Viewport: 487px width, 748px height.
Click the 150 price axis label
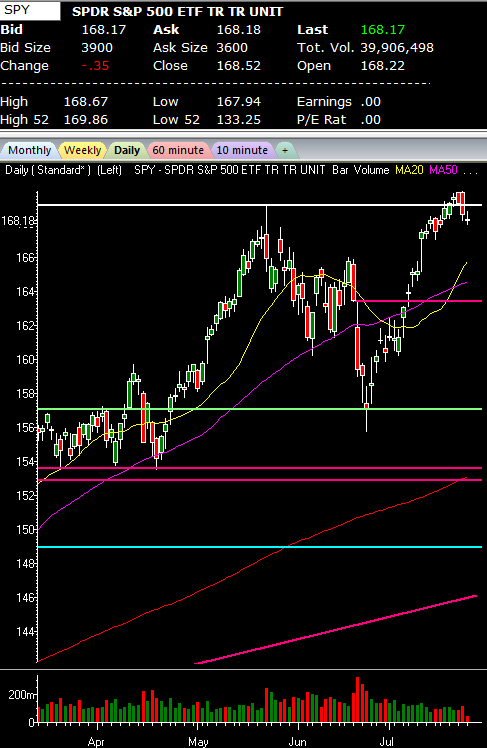pos(26,530)
